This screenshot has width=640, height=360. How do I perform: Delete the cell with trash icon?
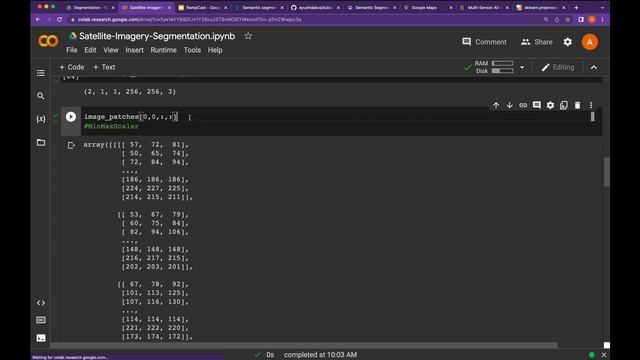[x=577, y=105]
